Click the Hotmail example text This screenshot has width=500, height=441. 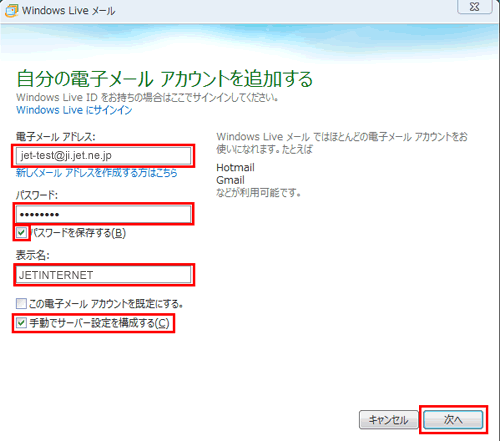235,167
